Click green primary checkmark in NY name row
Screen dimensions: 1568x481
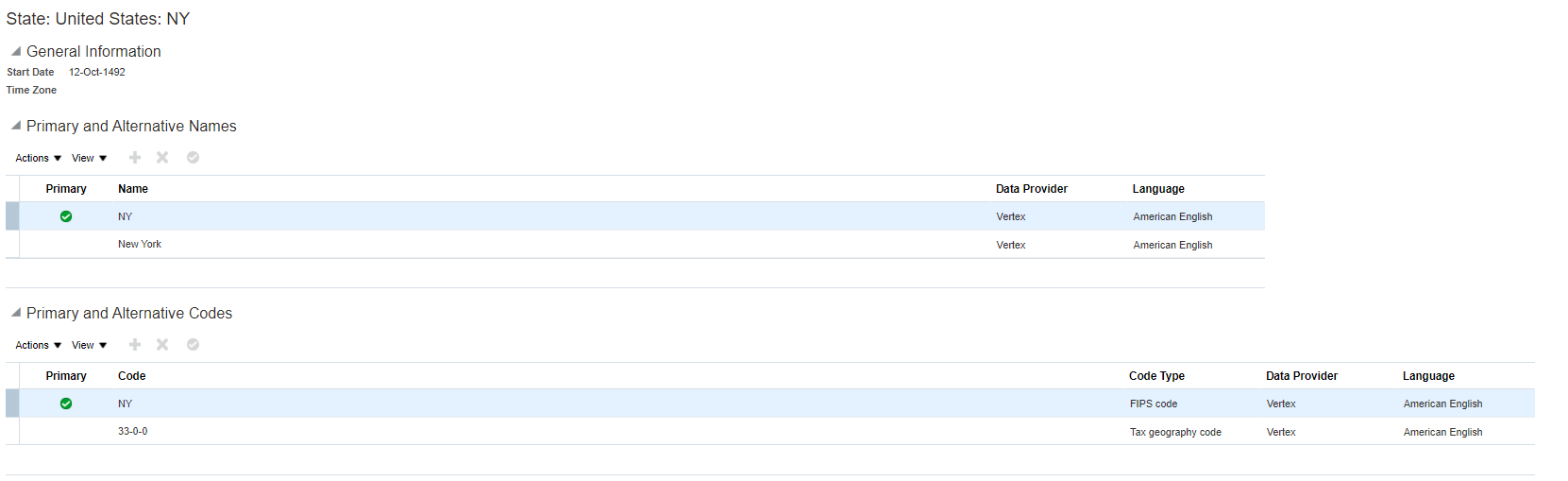point(66,216)
